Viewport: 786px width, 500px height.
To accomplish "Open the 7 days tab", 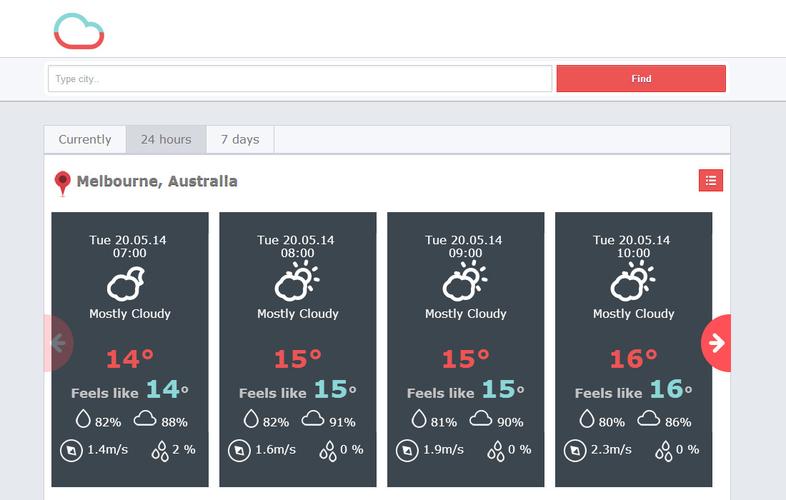I will (x=240, y=139).
